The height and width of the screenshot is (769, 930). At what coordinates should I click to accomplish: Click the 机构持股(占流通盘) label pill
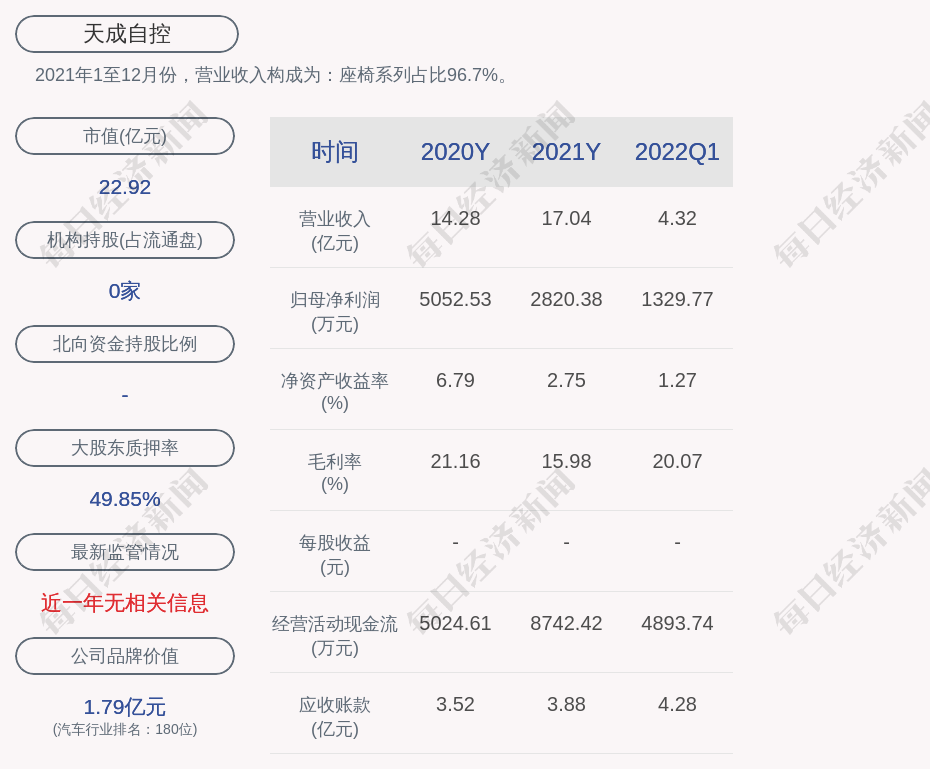click(125, 240)
